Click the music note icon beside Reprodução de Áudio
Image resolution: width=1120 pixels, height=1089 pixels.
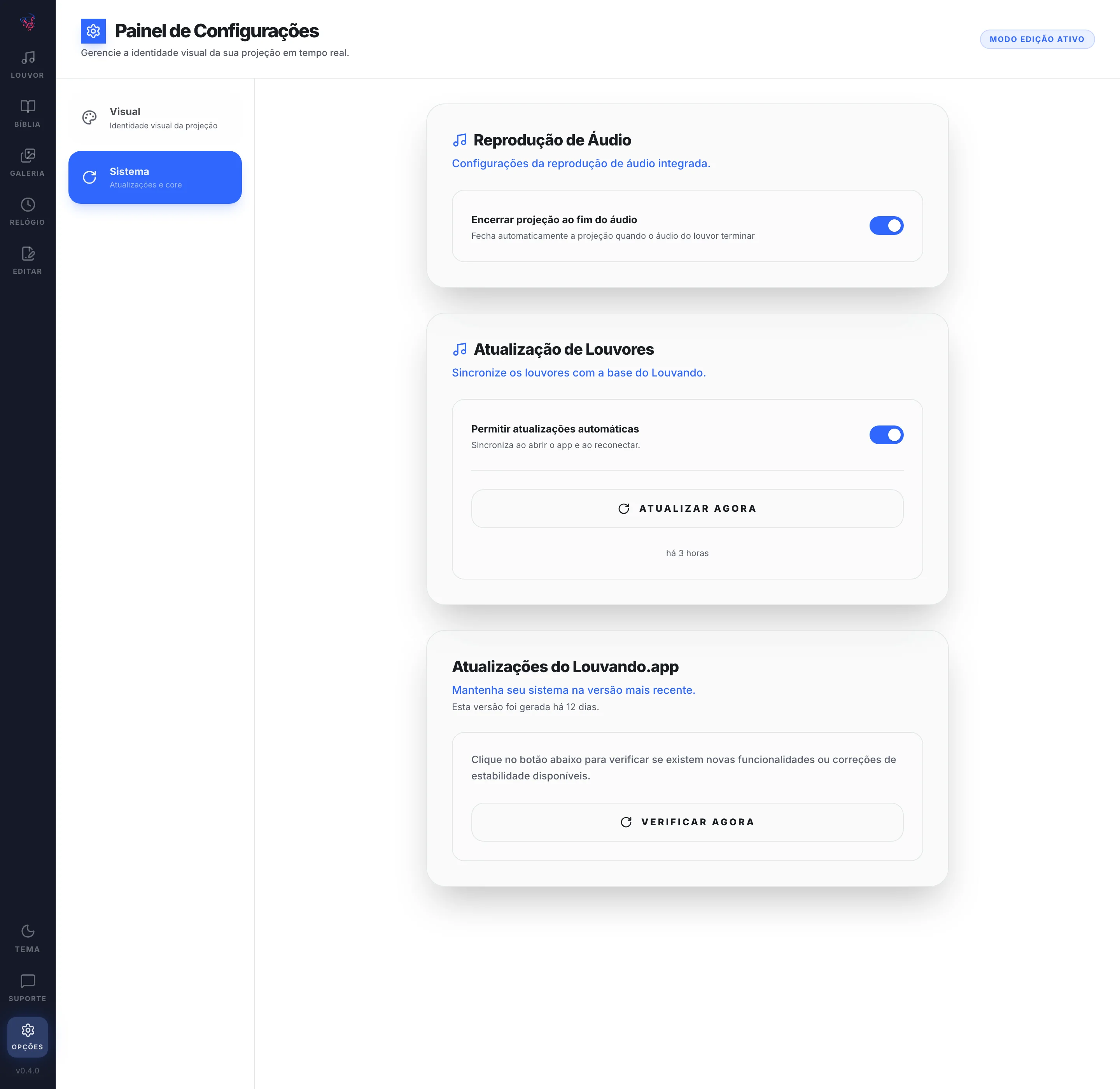point(459,140)
